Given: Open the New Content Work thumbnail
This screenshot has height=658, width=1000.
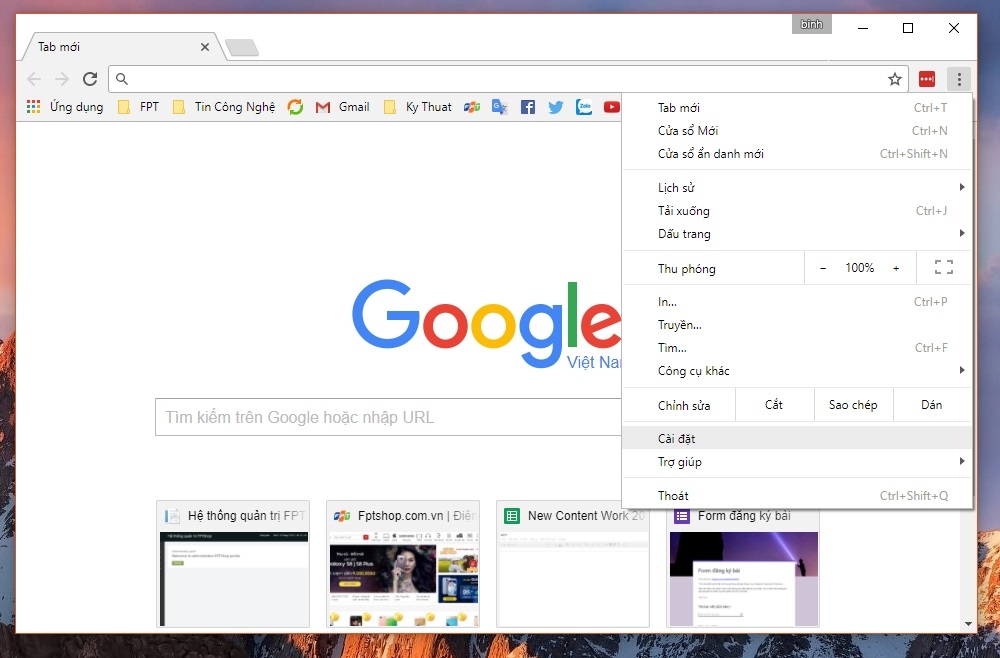Looking at the screenshot, I should pyautogui.click(x=573, y=564).
